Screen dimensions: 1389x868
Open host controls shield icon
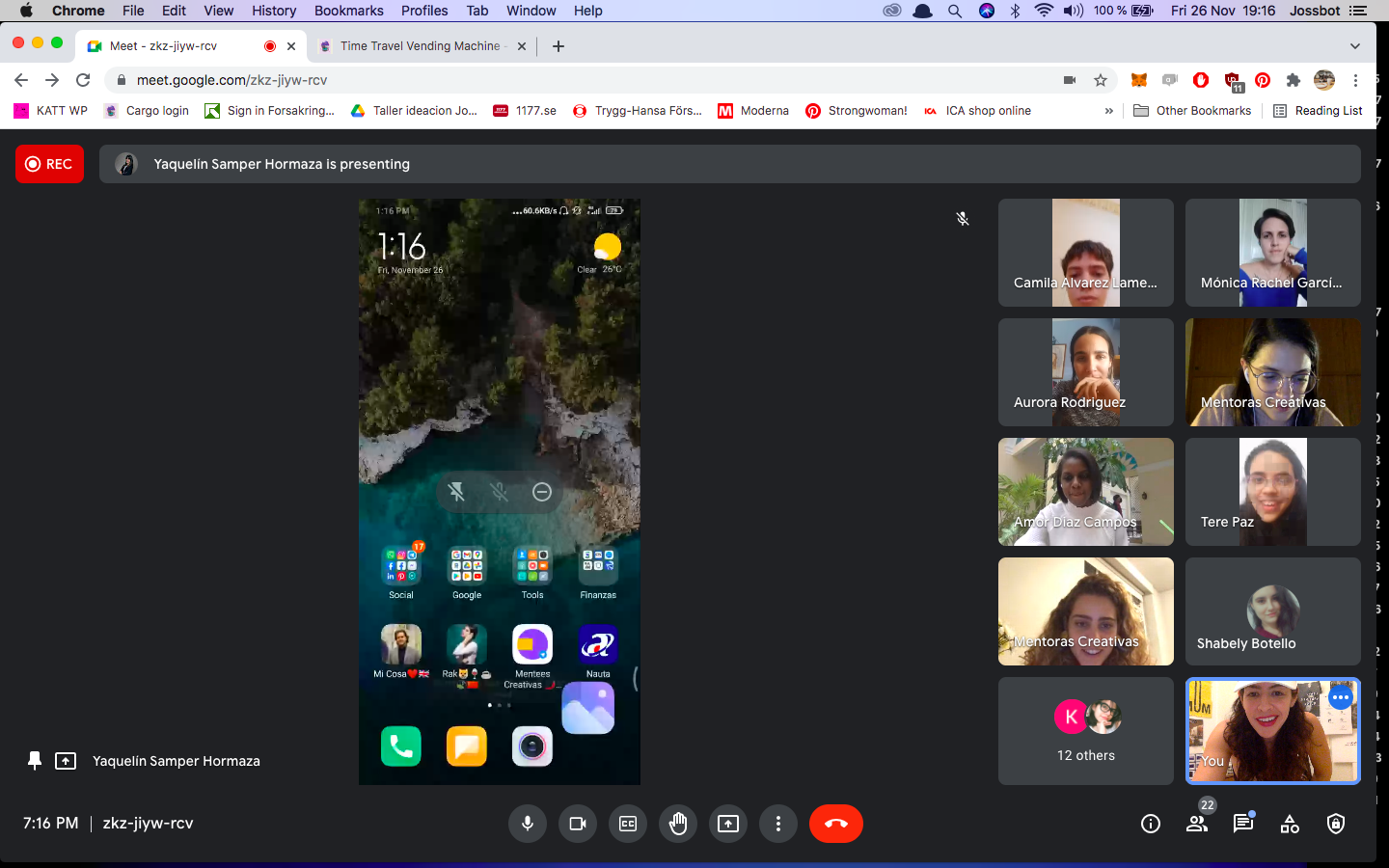(x=1336, y=824)
